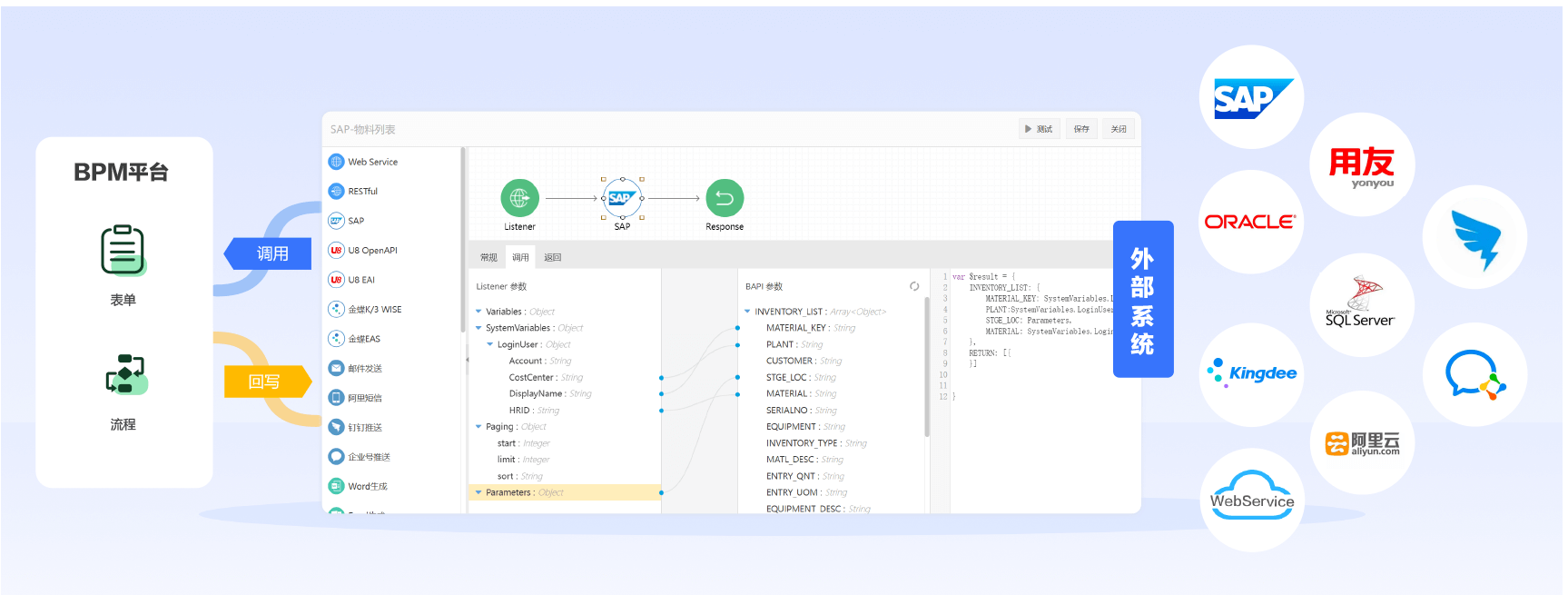Click the blue 外部系统 banner
Viewport: 1568px width, 595px height.
coord(1143,299)
